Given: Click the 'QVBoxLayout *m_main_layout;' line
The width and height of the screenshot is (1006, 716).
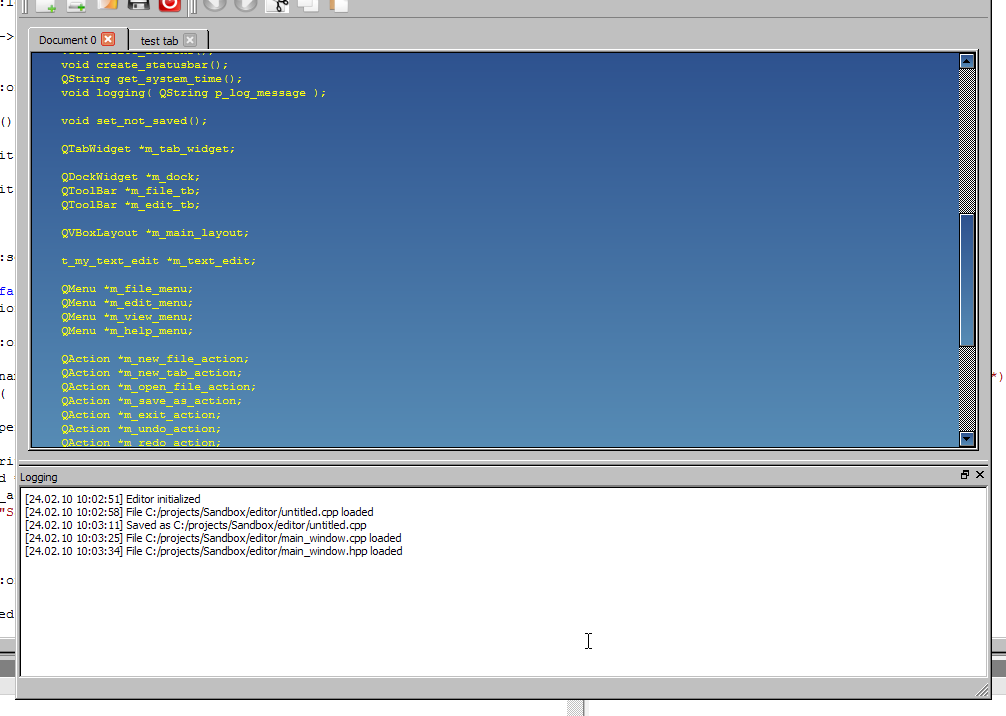Looking at the screenshot, I should point(155,233).
